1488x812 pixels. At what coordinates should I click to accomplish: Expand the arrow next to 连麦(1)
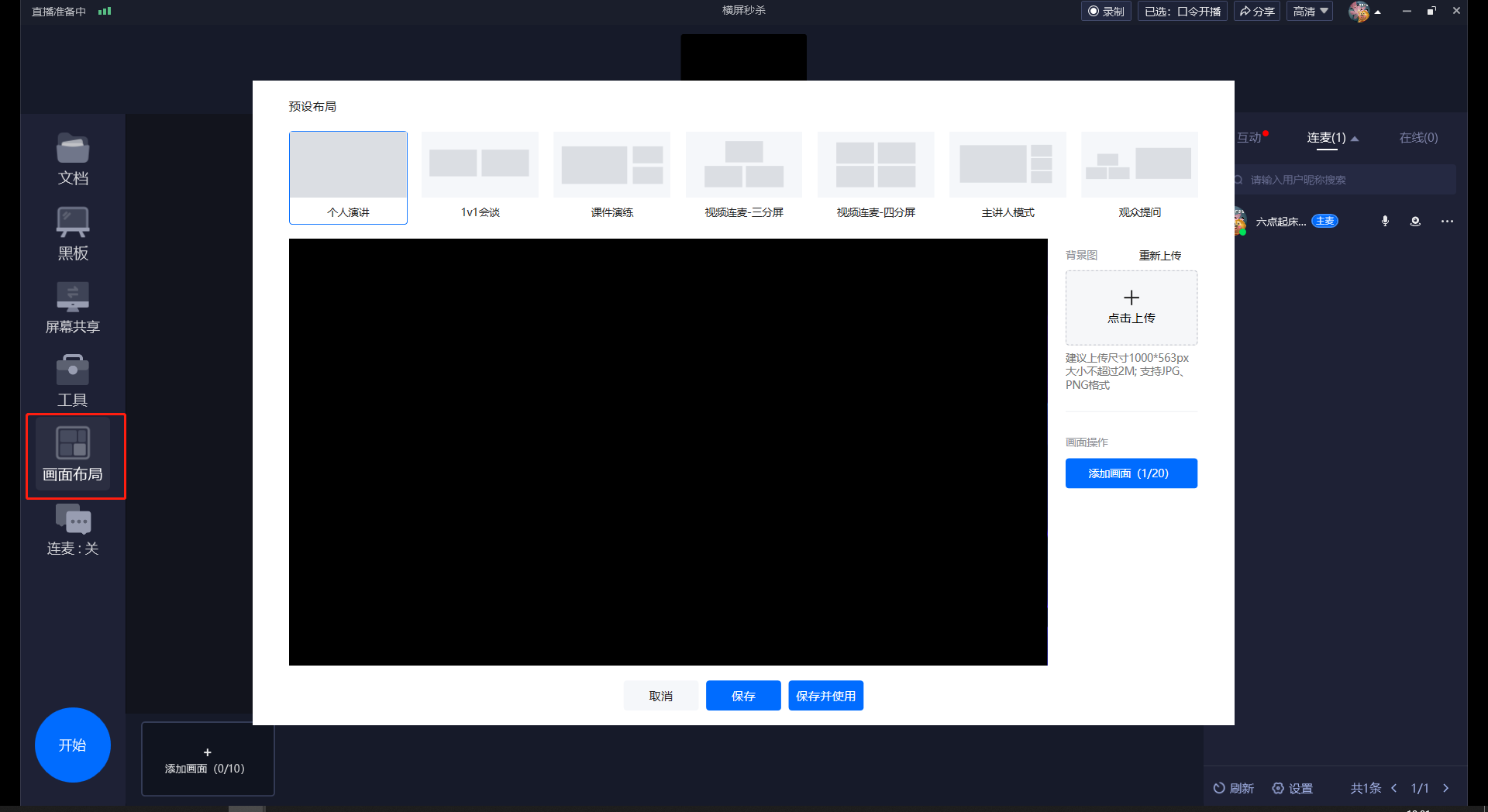[x=1355, y=139]
